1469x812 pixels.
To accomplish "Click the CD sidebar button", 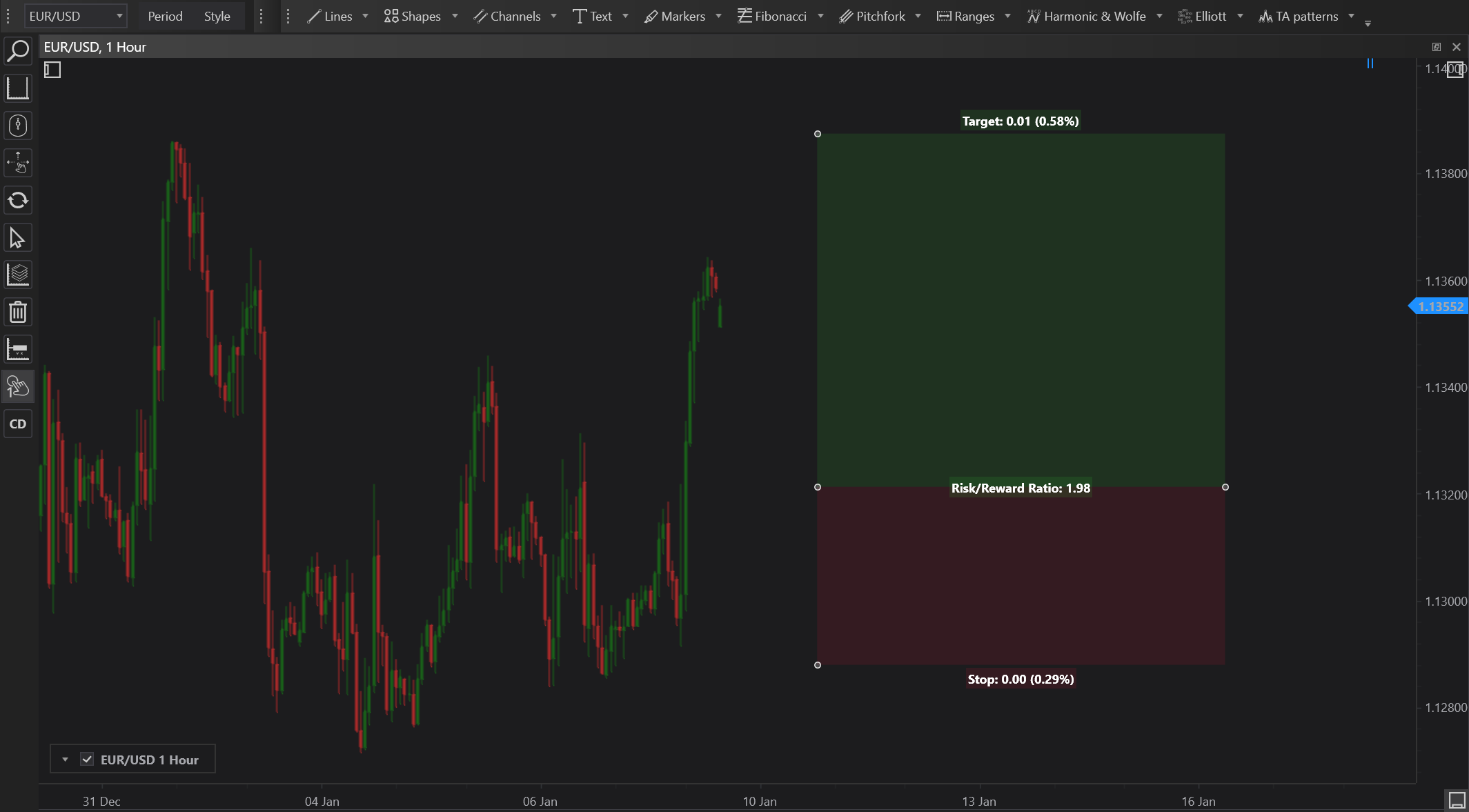I will coord(18,424).
